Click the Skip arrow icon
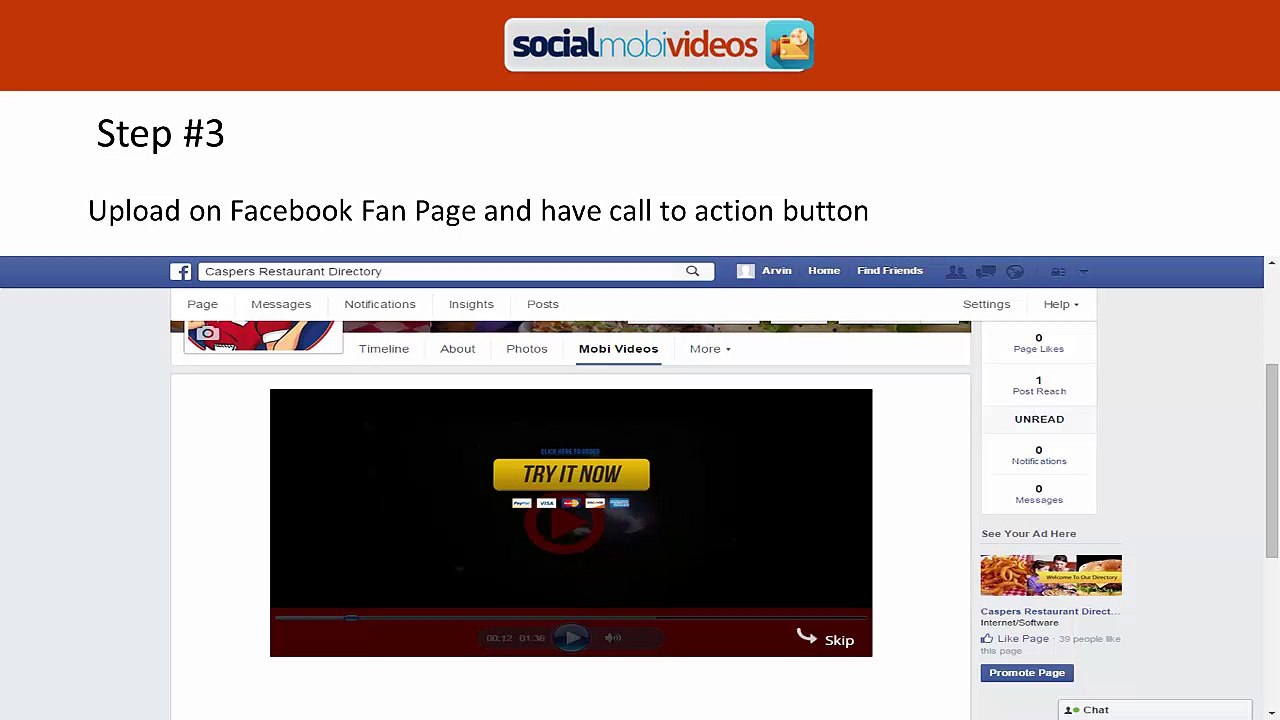1280x720 pixels. pyautogui.click(x=807, y=636)
